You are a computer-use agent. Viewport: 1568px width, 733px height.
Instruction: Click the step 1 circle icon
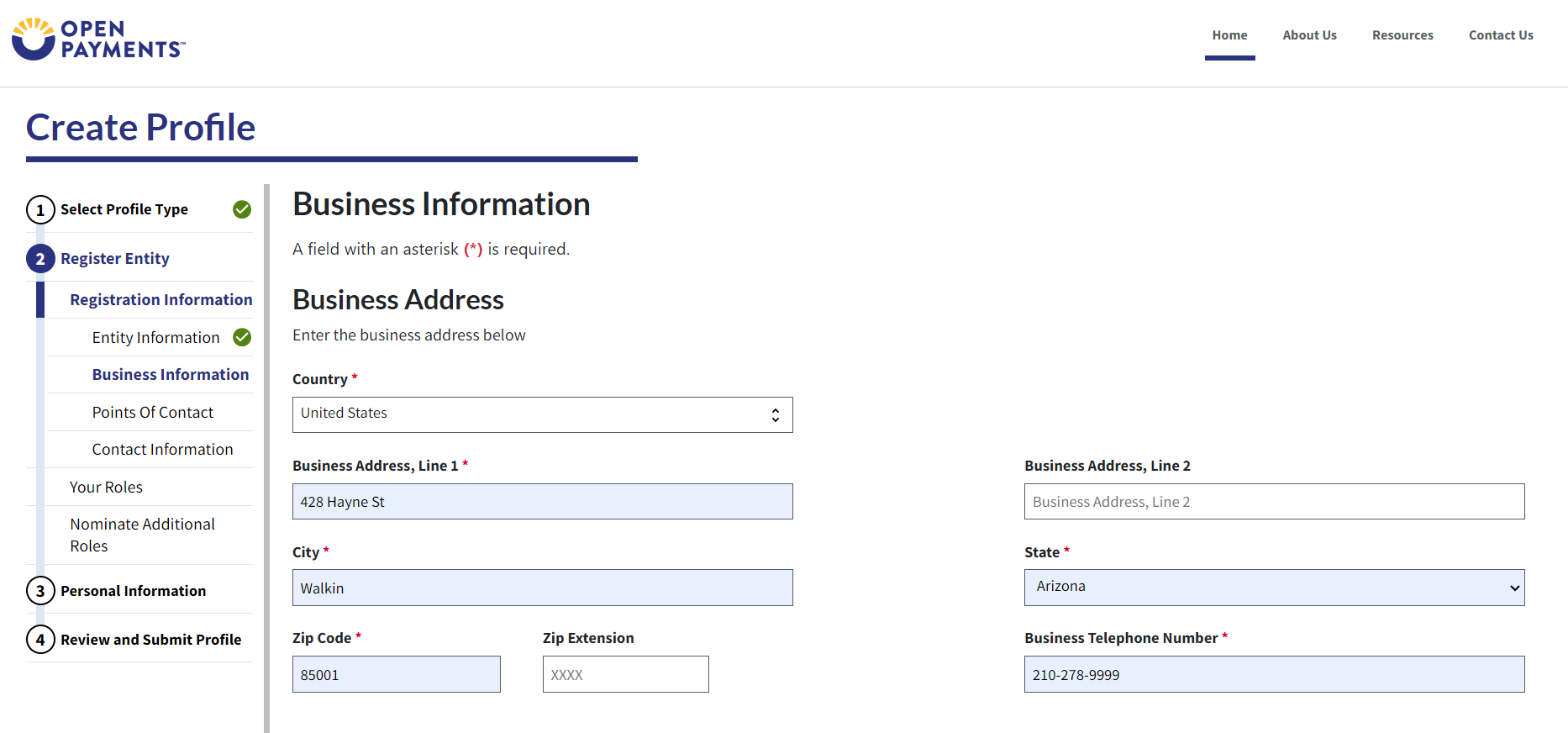point(40,210)
